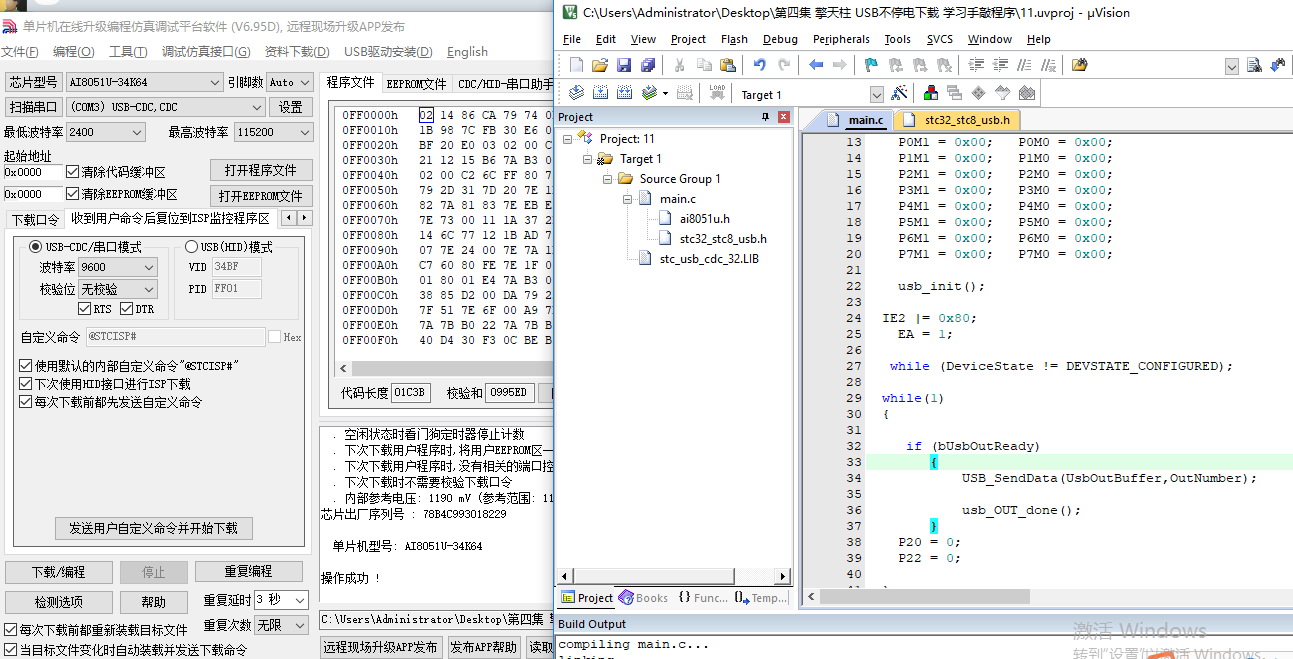Click the 检测选项 button
Screen dimensions: 1293x659
tap(58, 602)
